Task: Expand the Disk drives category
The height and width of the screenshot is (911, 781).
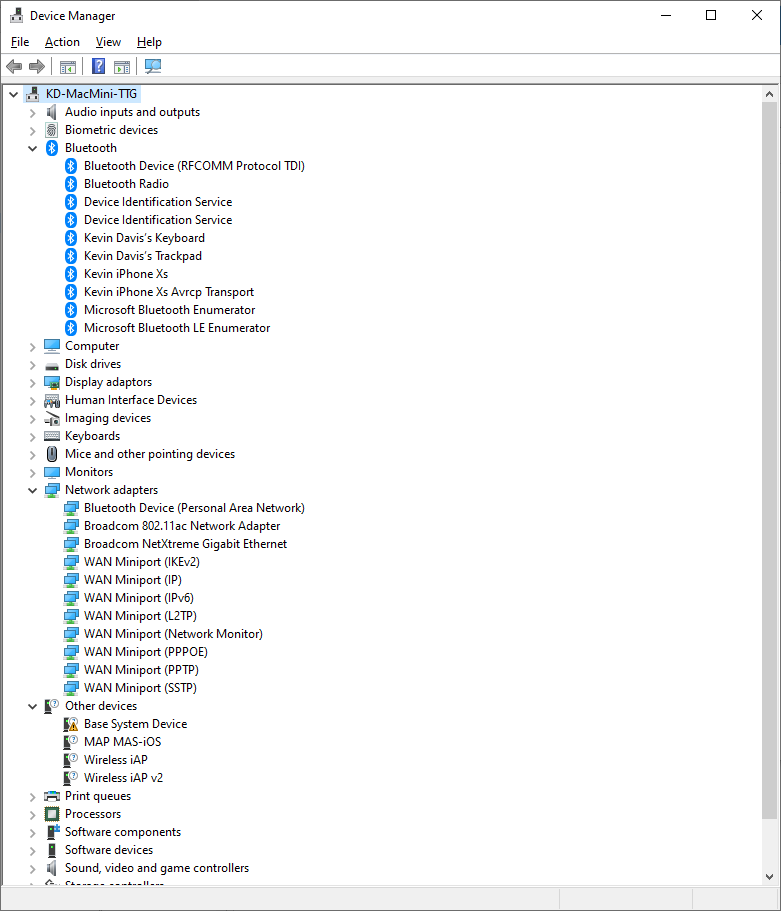Action: [33, 365]
